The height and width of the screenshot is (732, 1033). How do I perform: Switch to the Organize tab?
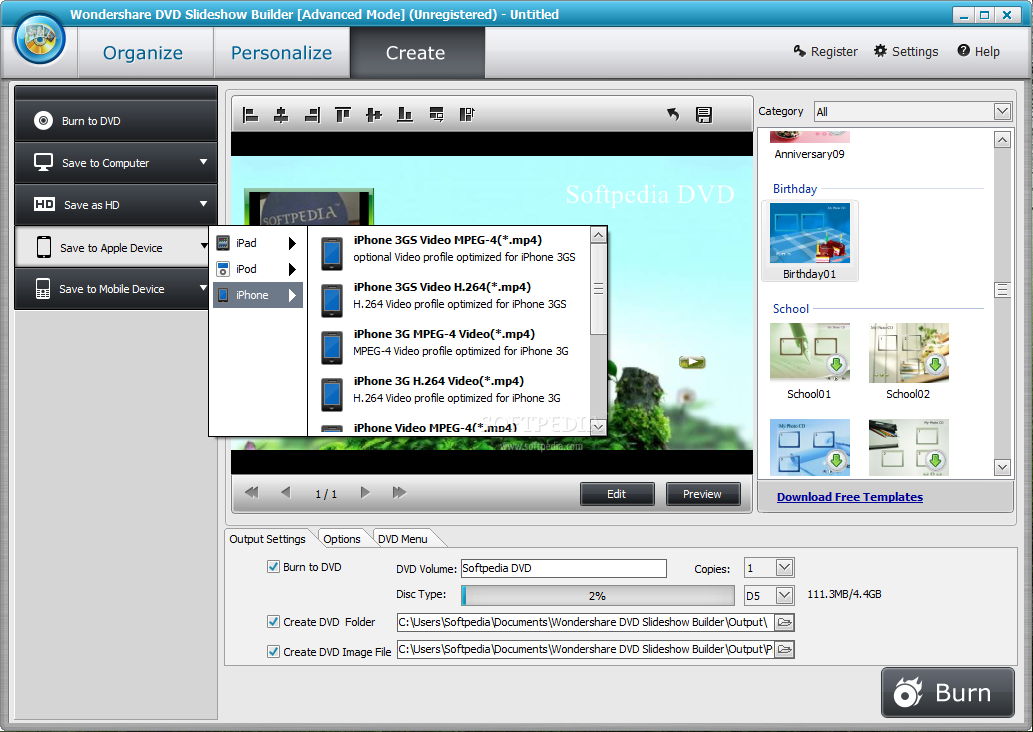[x=143, y=53]
